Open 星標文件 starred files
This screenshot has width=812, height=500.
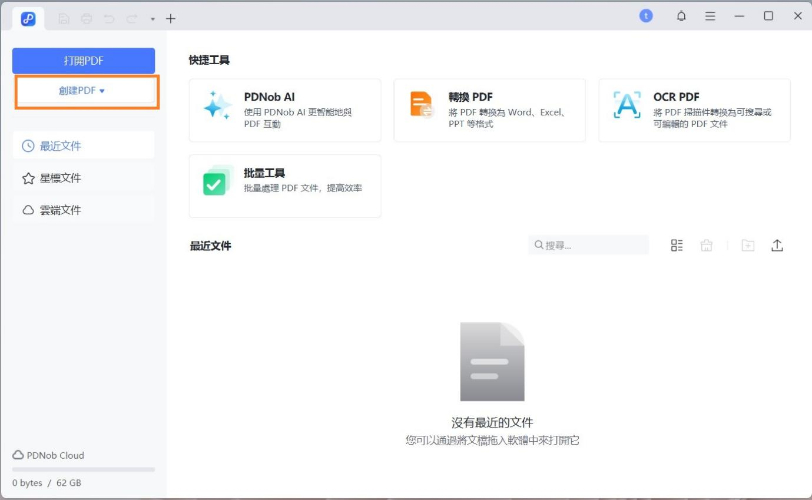point(83,178)
